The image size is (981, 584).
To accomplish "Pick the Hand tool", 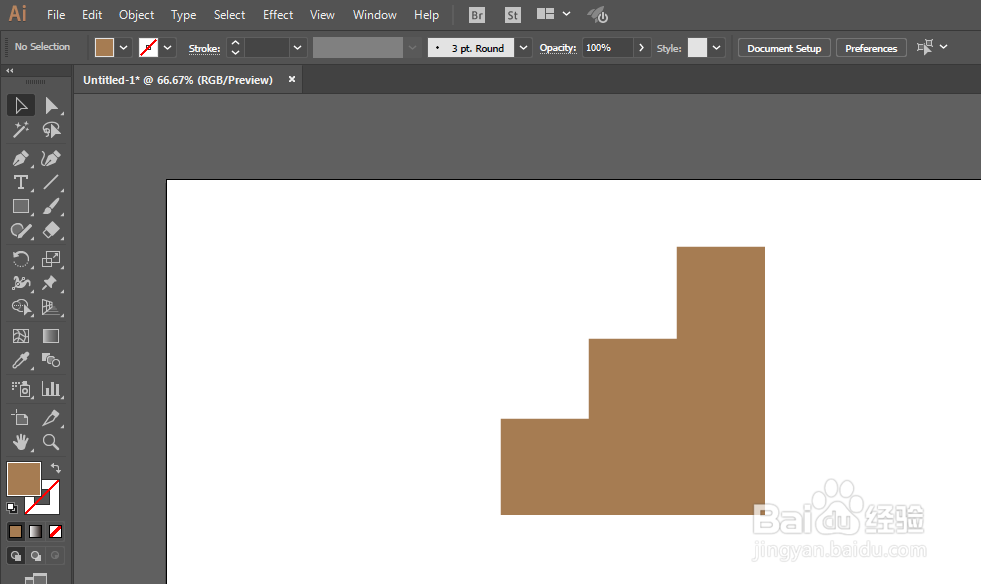I will coord(21,442).
